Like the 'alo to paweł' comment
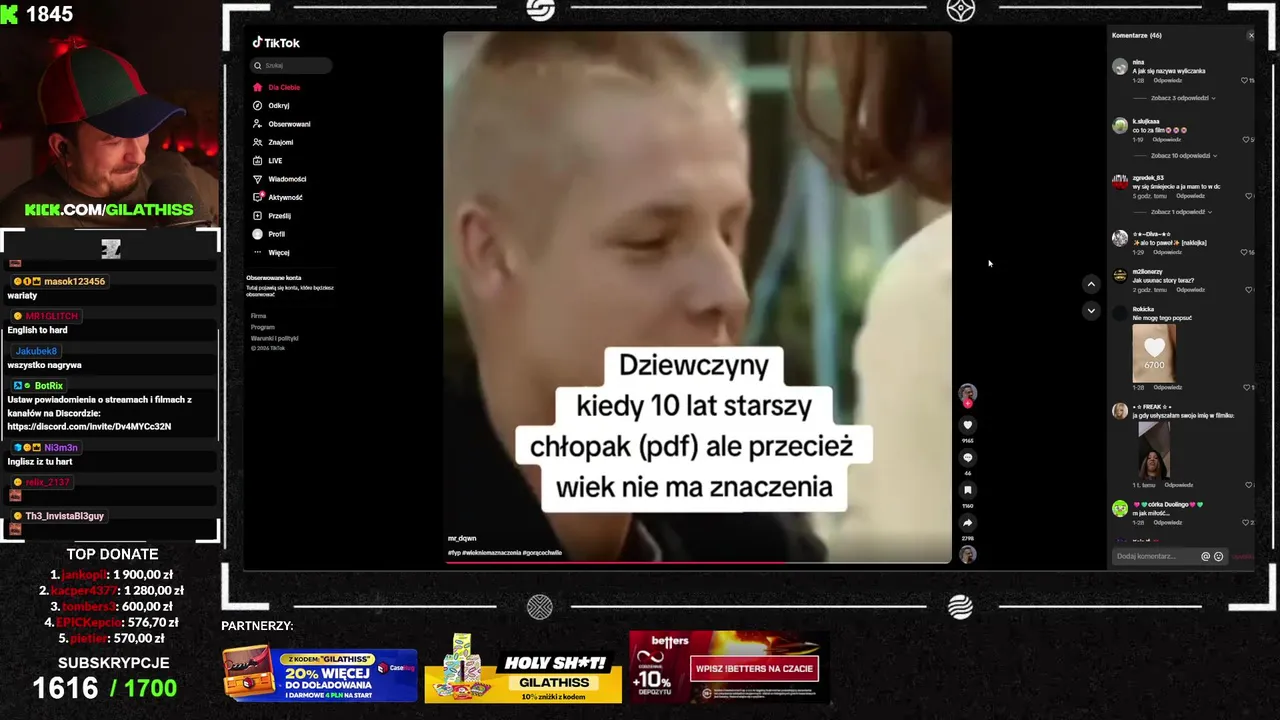The width and height of the screenshot is (1280, 720). coord(1243,252)
